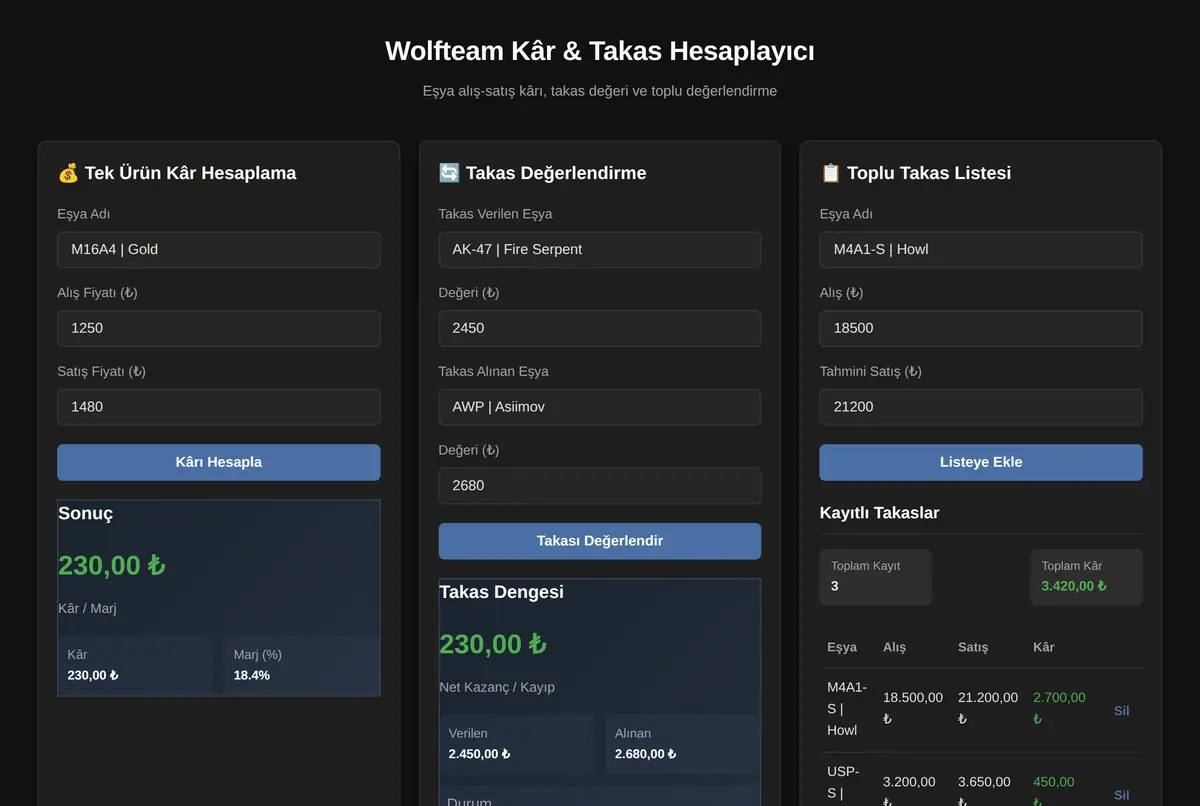This screenshot has height=806, width=1200.
Task: Click the Net Kazanç / Kayıp label
Action: pyautogui.click(x=497, y=687)
